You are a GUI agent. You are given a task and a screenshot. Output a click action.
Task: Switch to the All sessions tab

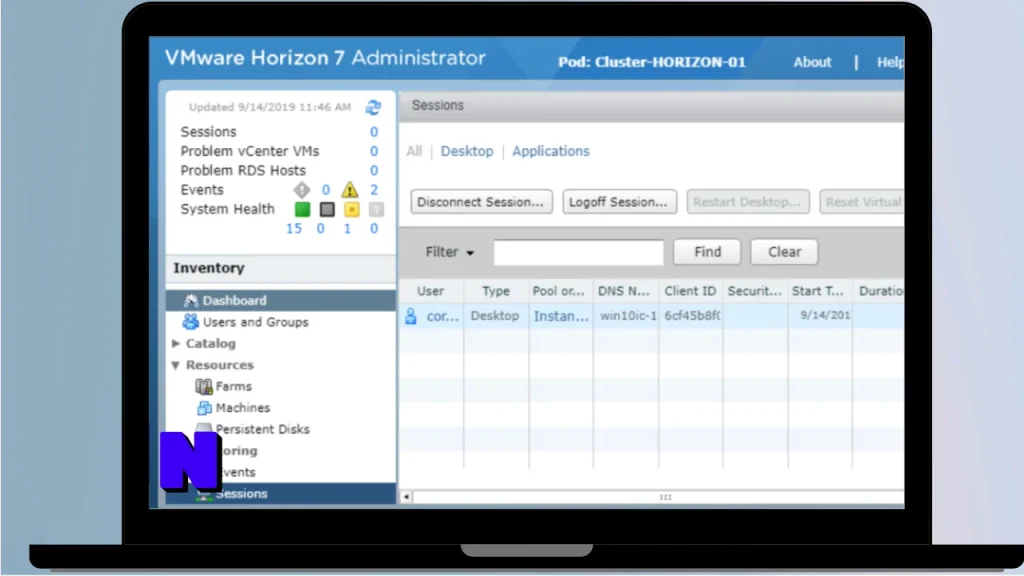click(414, 152)
